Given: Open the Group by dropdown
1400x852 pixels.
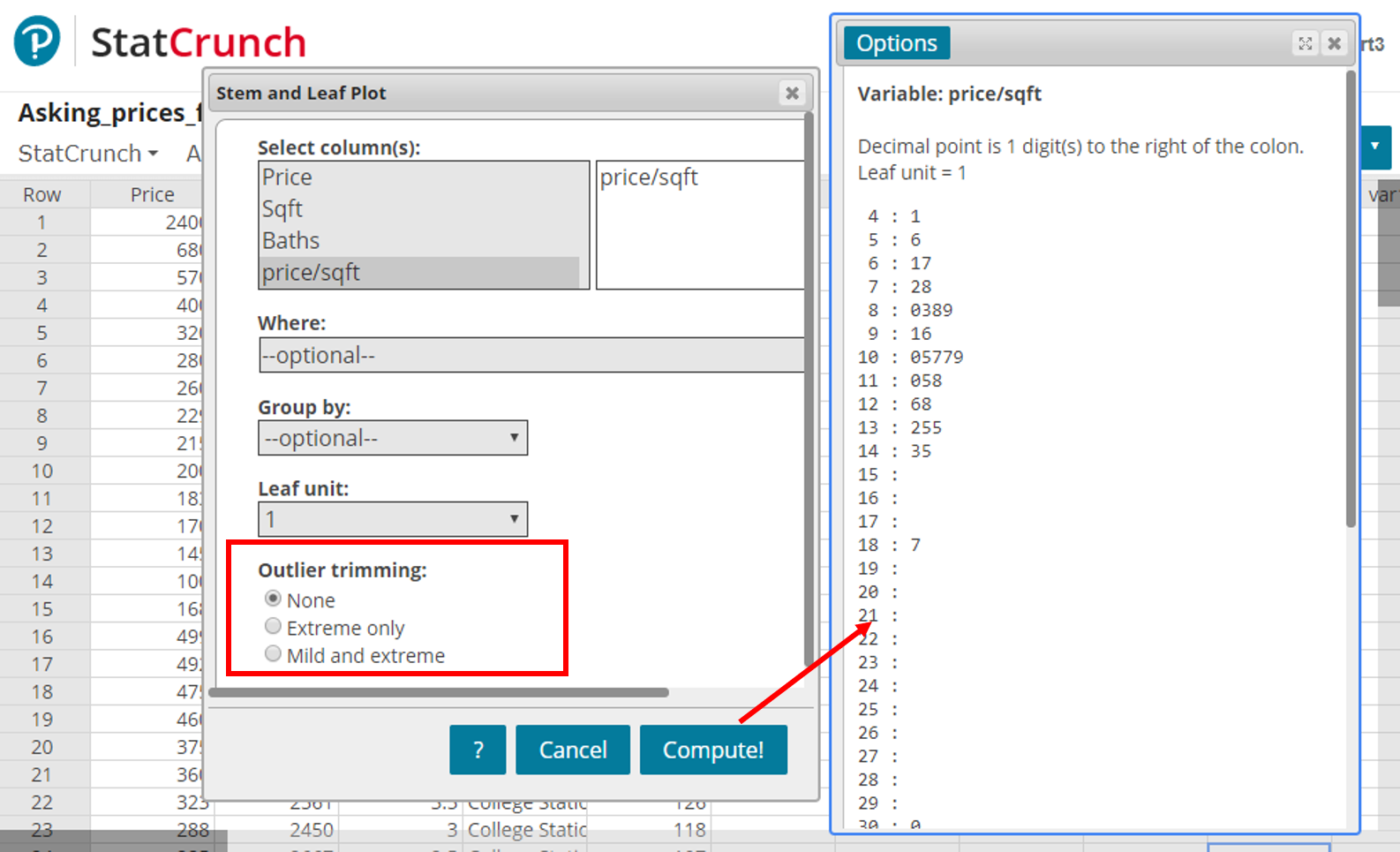Looking at the screenshot, I should [x=393, y=438].
